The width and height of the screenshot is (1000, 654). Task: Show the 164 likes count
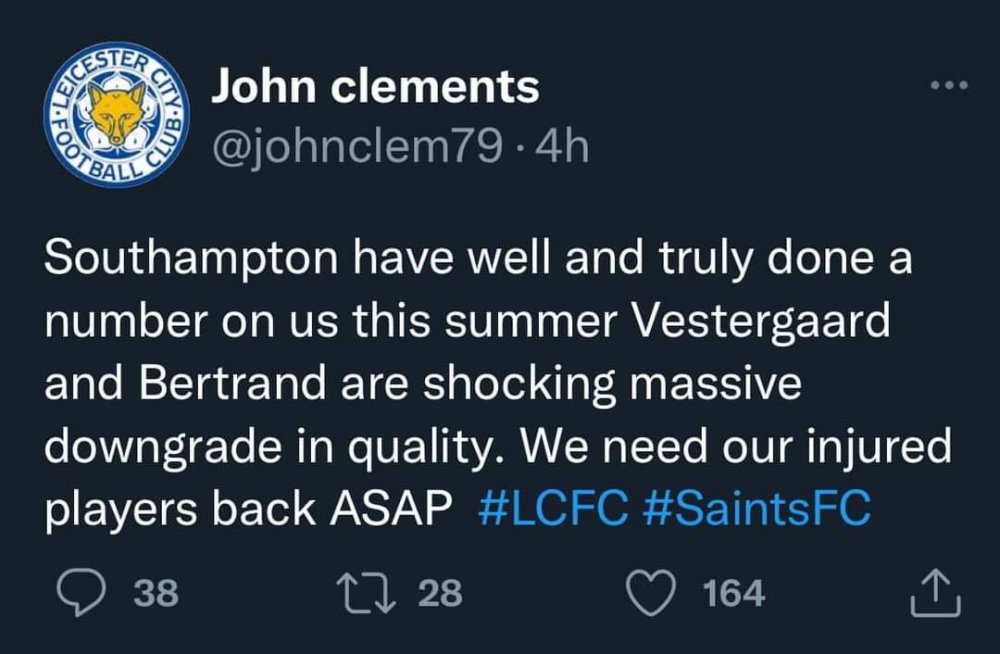coord(734,594)
